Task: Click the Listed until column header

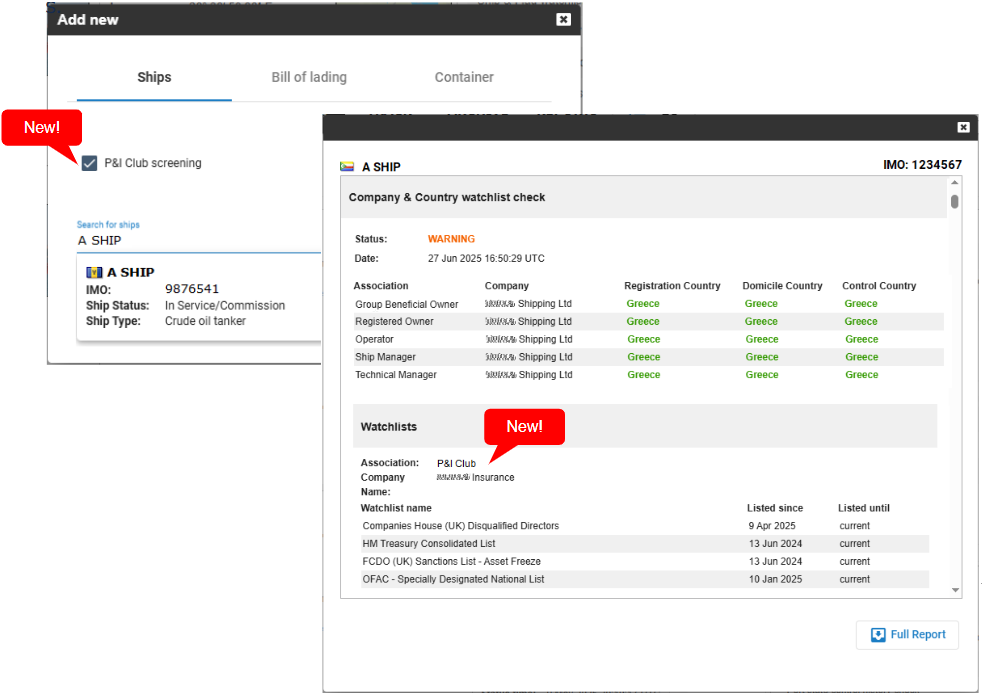Action: pos(864,508)
